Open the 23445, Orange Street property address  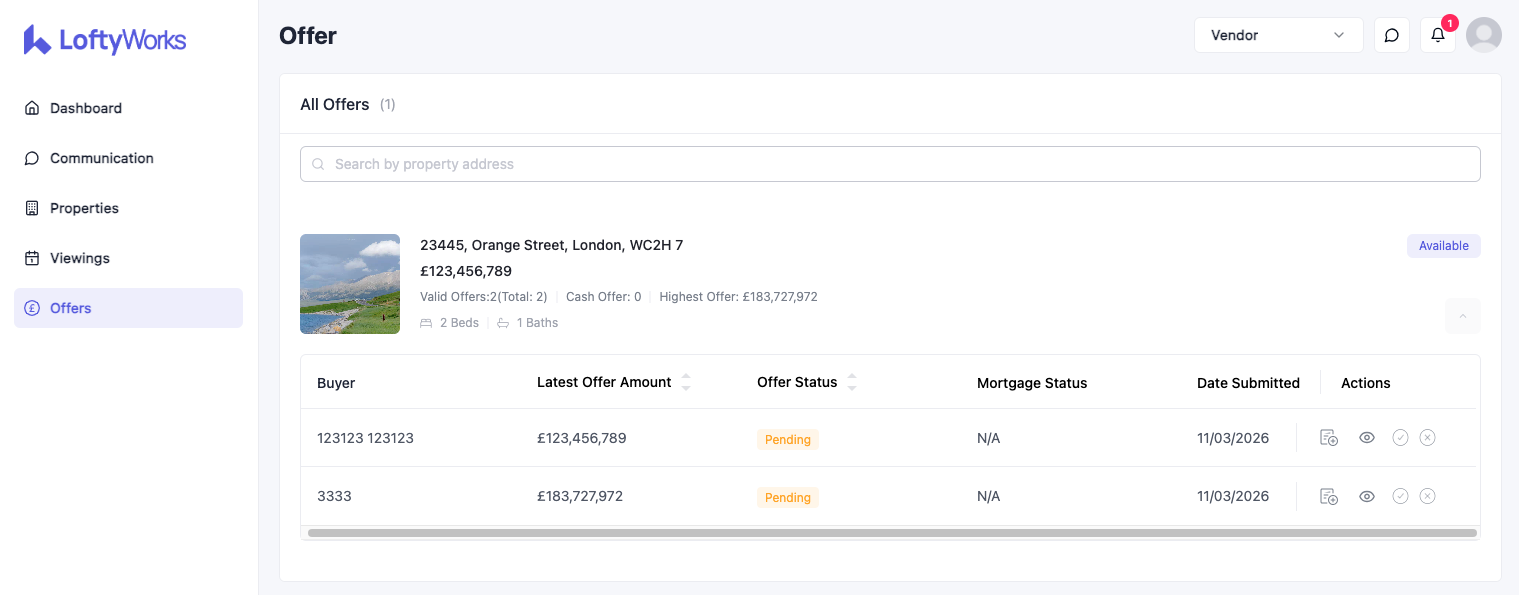pos(551,245)
